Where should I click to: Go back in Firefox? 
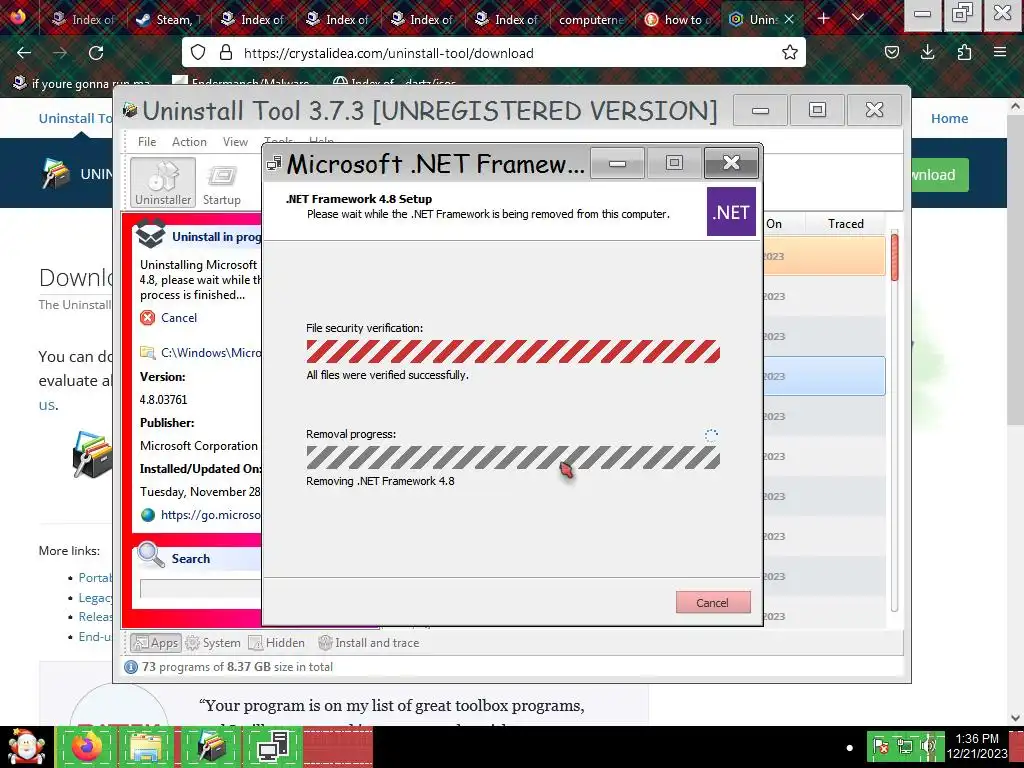coord(24,53)
